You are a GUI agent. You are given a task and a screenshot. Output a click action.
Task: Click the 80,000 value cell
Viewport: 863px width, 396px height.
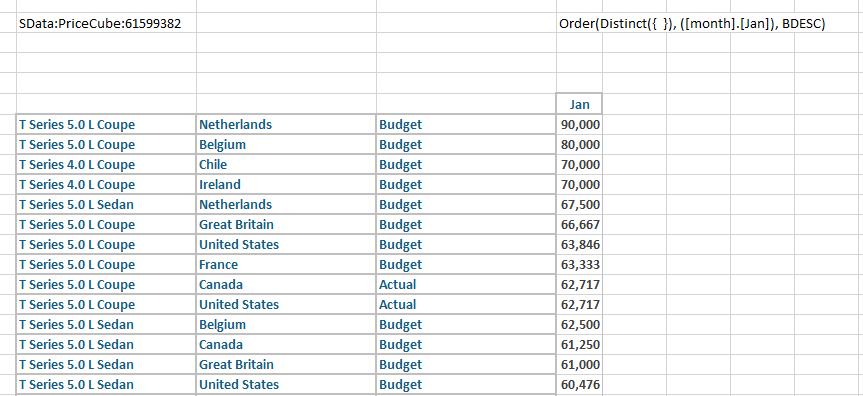click(x=579, y=144)
